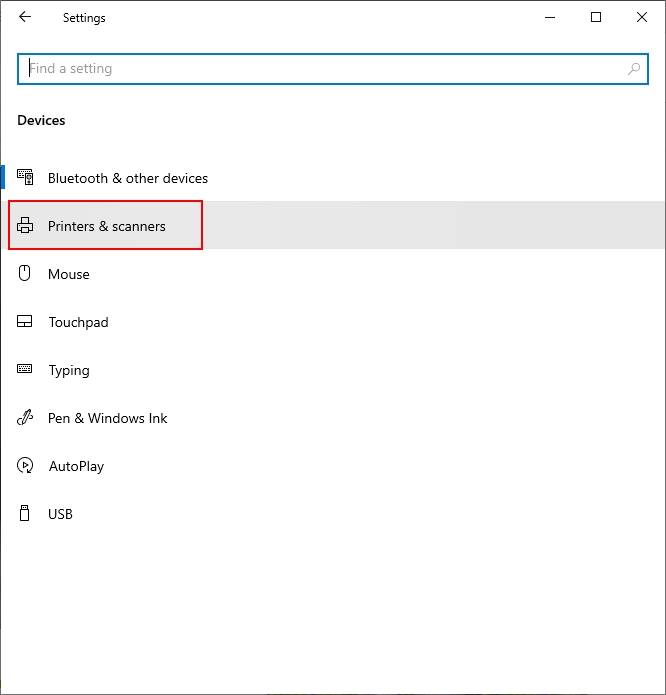Image resolution: width=666 pixels, height=695 pixels.
Task: Open Bluetooth & other devices settings
Action: click(128, 178)
